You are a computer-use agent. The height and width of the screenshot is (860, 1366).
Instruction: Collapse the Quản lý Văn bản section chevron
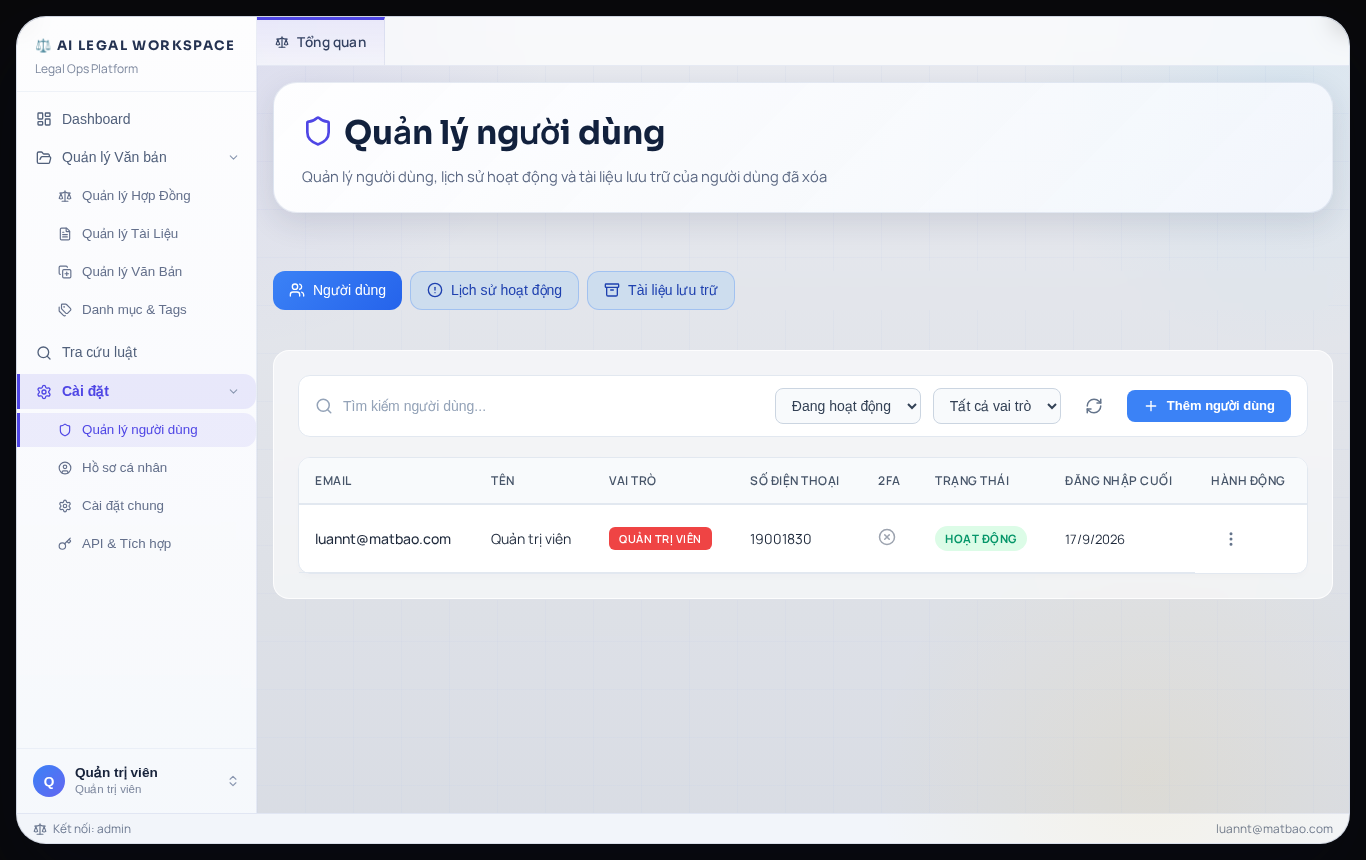tap(233, 157)
